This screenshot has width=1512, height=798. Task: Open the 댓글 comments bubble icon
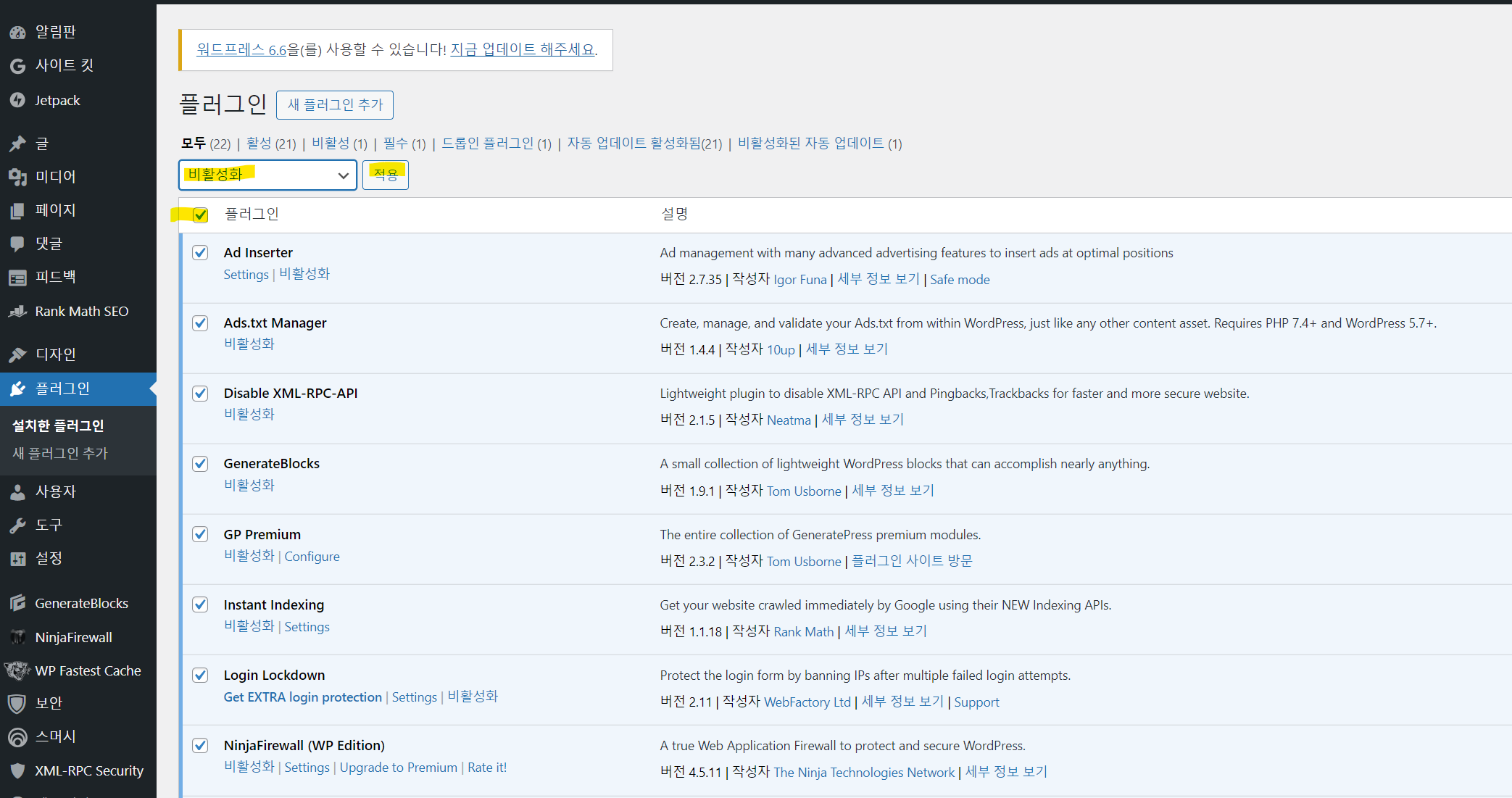(17, 244)
